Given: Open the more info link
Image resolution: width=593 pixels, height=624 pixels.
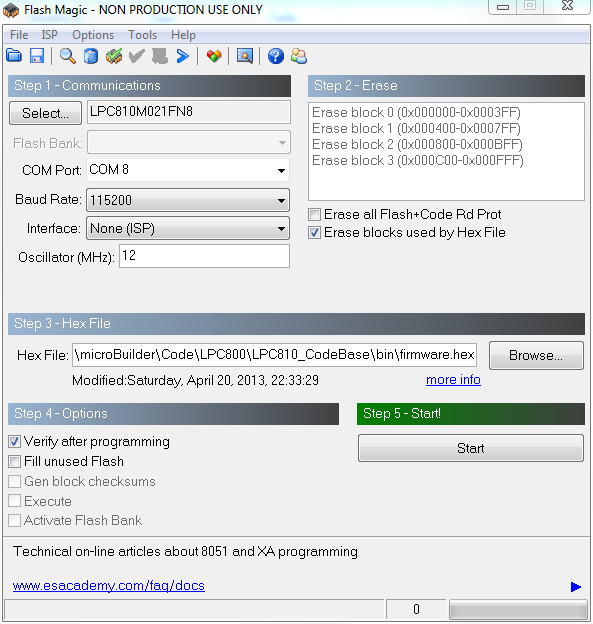Looking at the screenshot, I should [453, 380].
